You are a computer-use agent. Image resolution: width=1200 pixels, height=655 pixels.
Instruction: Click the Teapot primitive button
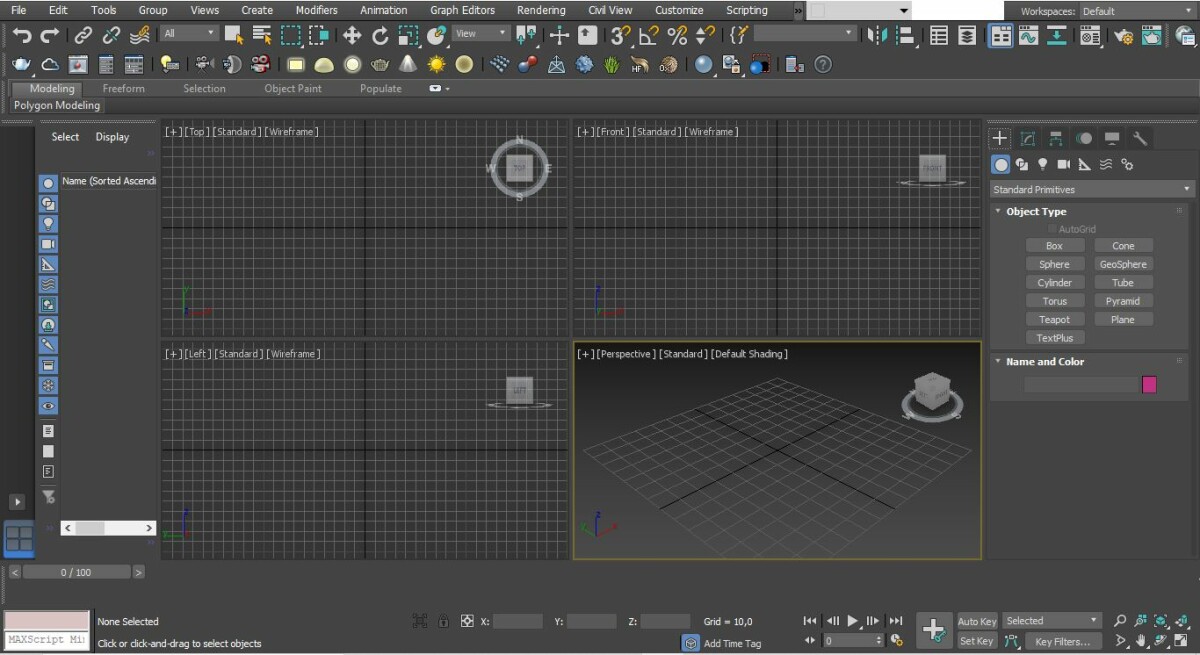coord(1054,319)
